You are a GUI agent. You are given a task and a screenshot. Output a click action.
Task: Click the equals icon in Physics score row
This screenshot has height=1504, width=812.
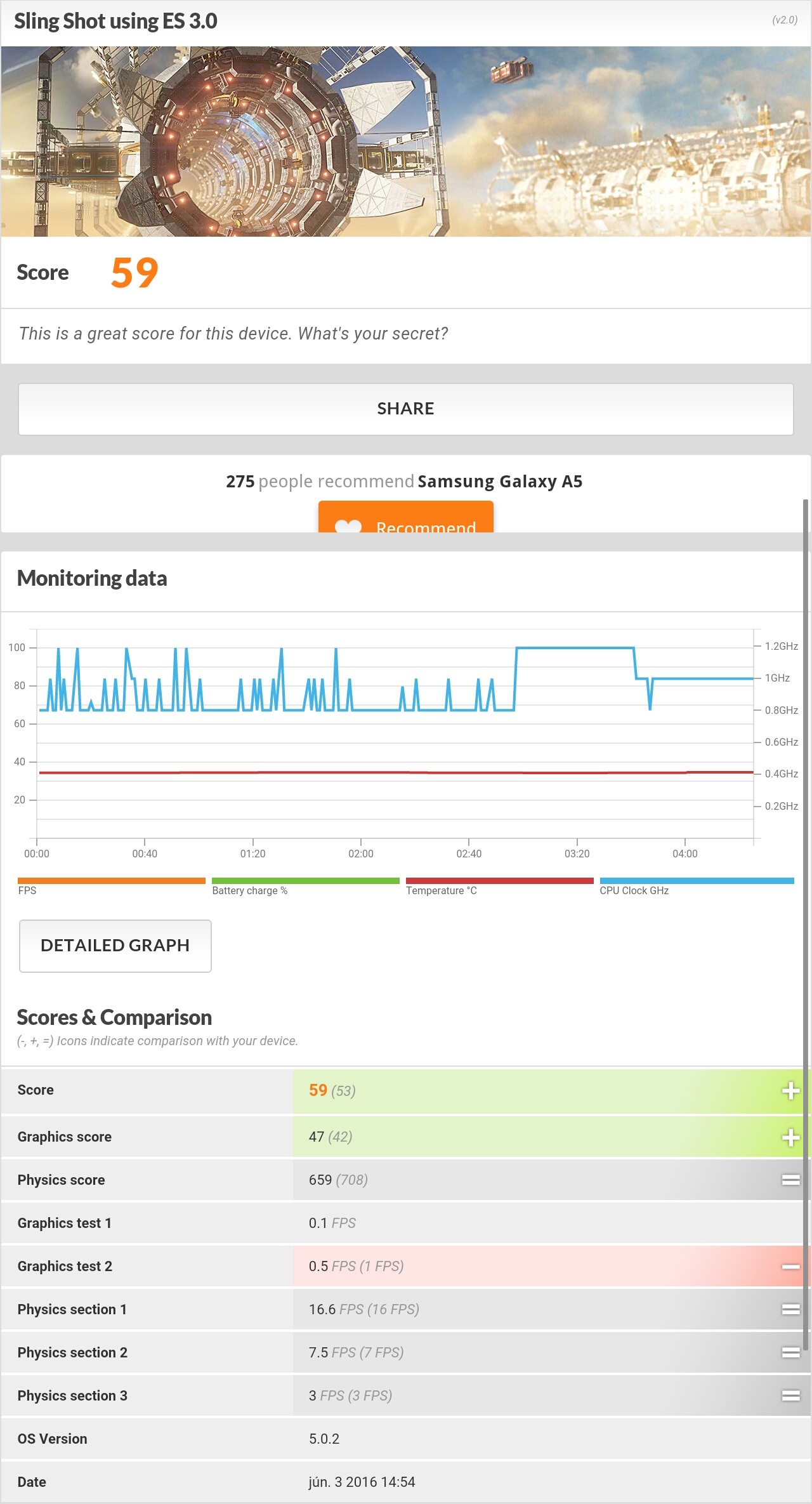(x=790, y=1180)
